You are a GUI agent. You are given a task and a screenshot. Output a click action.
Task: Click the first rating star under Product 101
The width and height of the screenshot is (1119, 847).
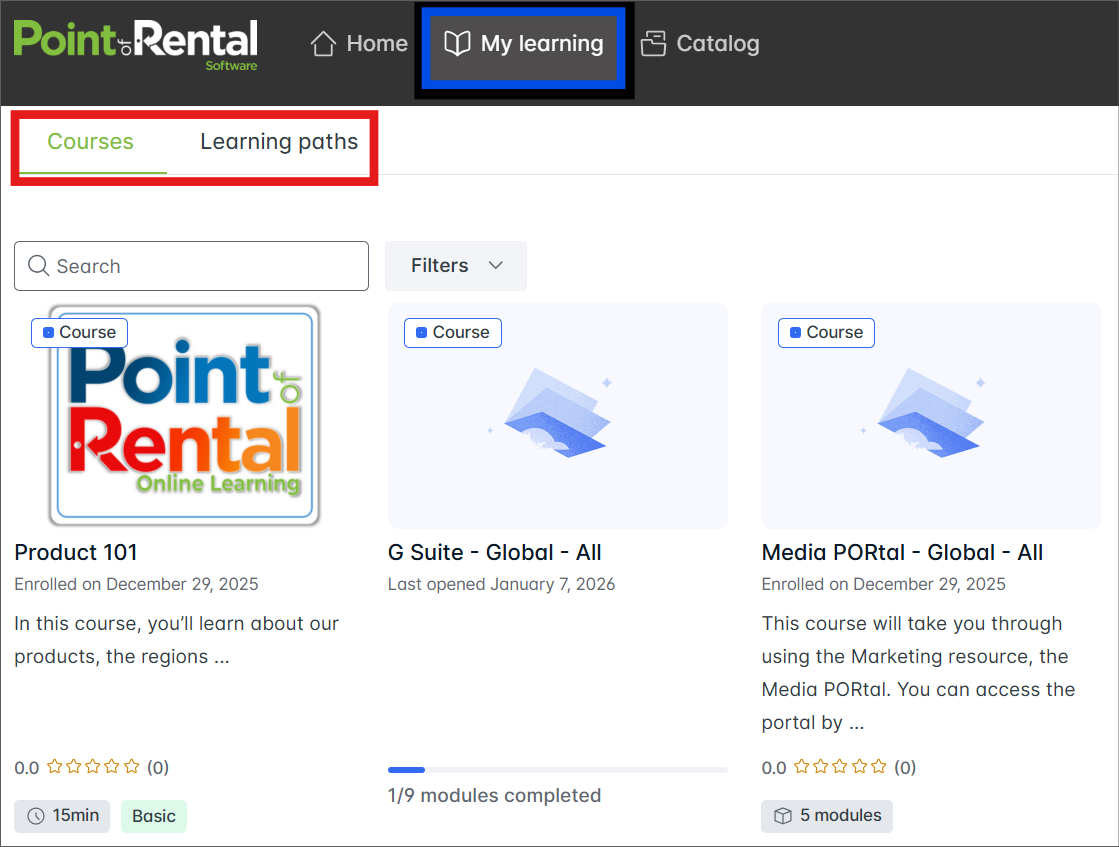coord(55,767)
